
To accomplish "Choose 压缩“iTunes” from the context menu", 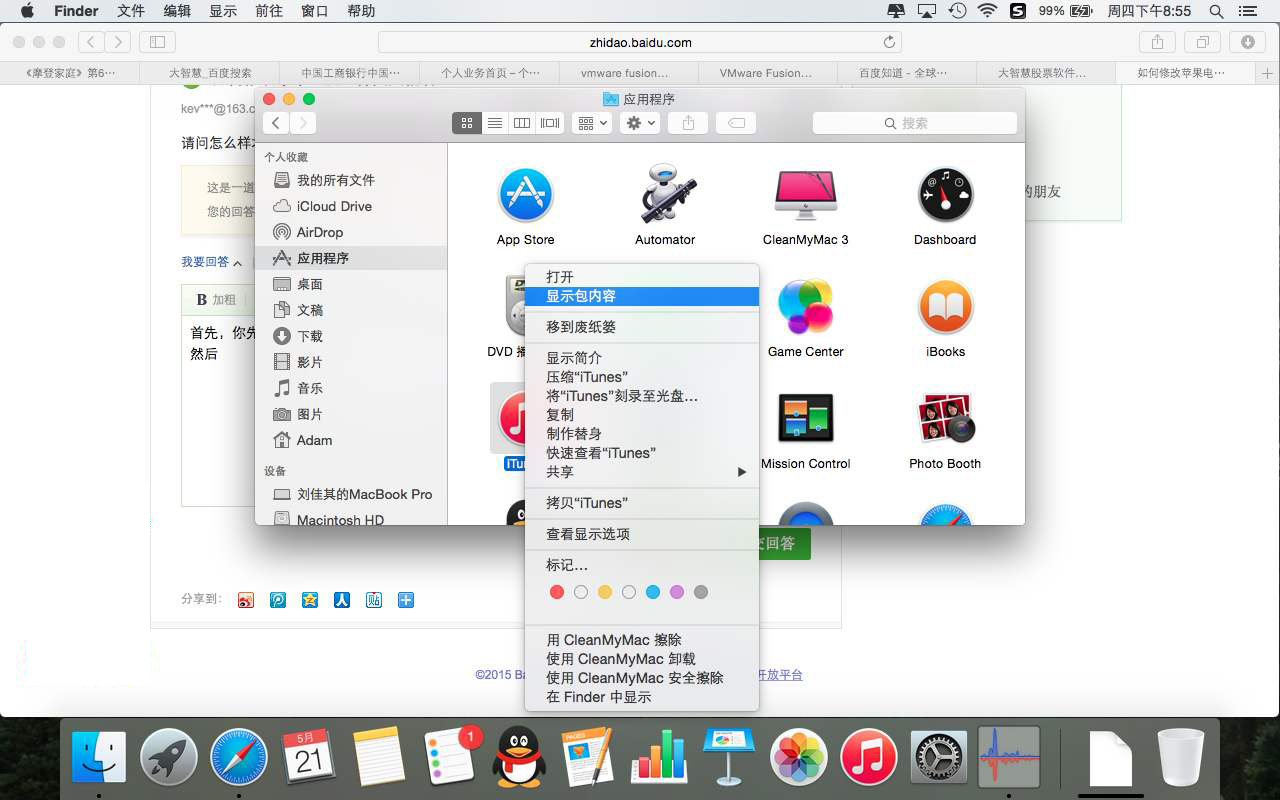I will click(642, 377).
